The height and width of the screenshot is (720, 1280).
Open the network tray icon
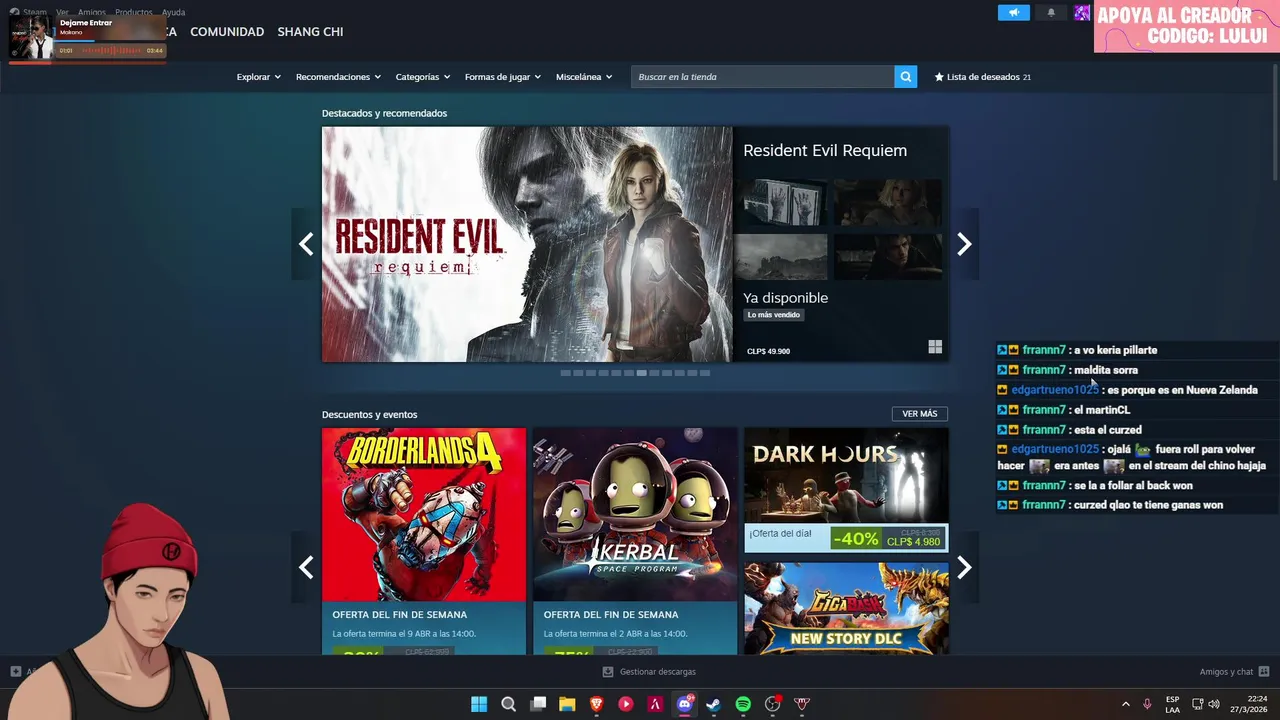click(x=1198, y=704)
